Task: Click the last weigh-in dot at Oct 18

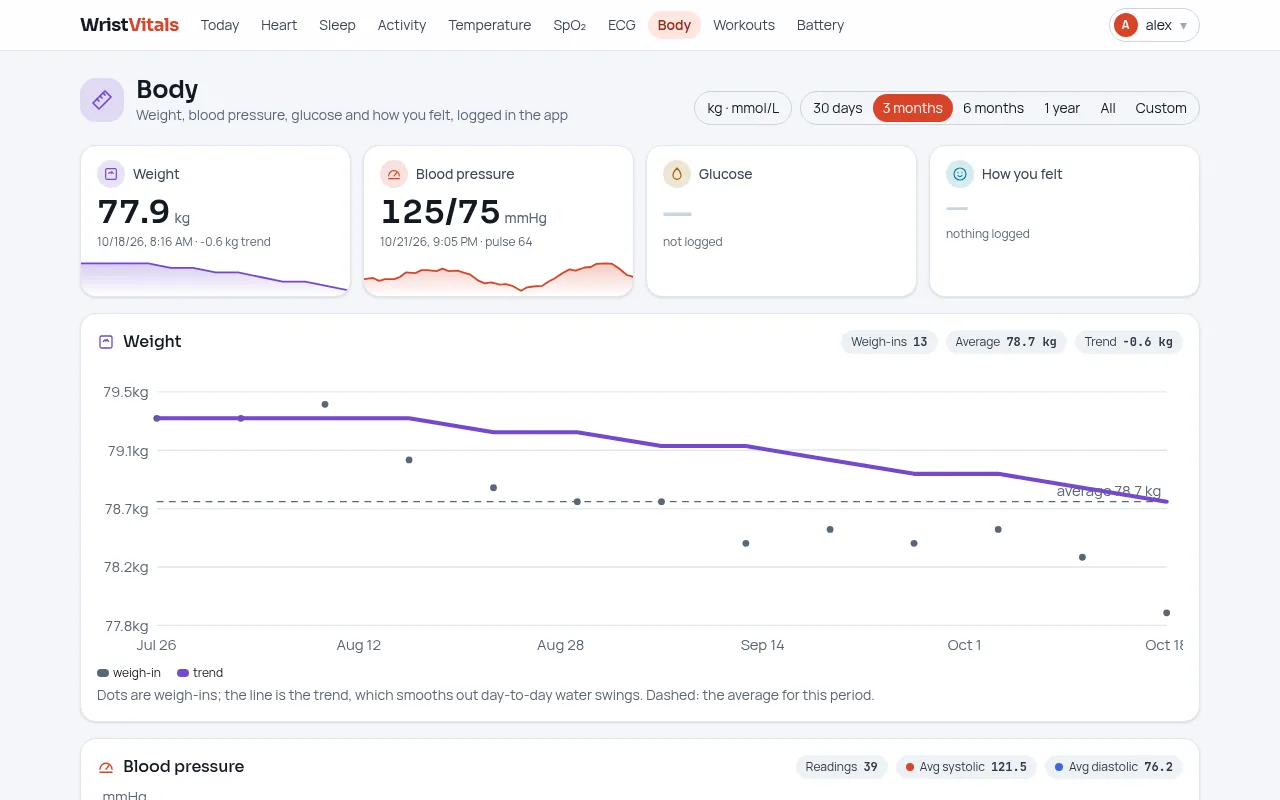Action: [x=1166, y=613]
